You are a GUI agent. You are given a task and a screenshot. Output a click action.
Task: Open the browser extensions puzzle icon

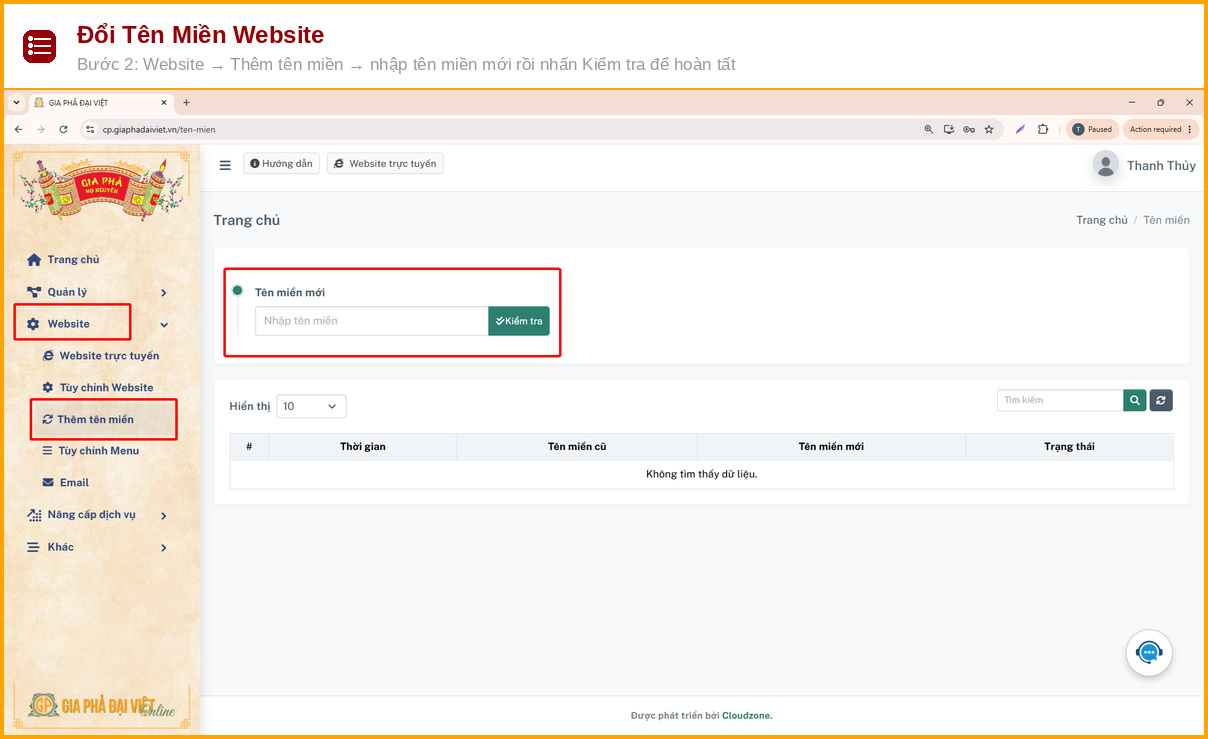tap(1043, 129)
